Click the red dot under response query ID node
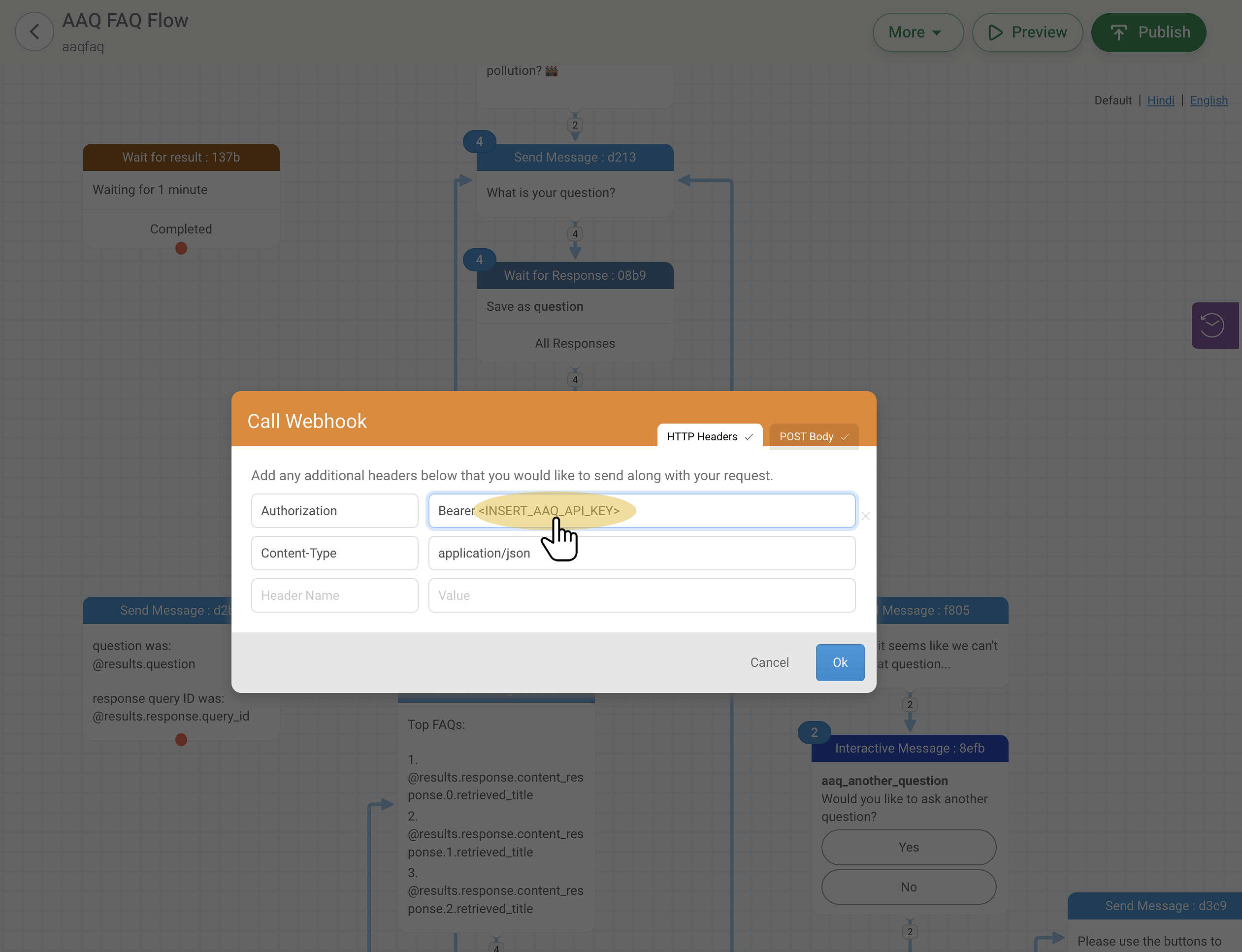Viewport: 1242px width, 952px height. coord(181,740)
